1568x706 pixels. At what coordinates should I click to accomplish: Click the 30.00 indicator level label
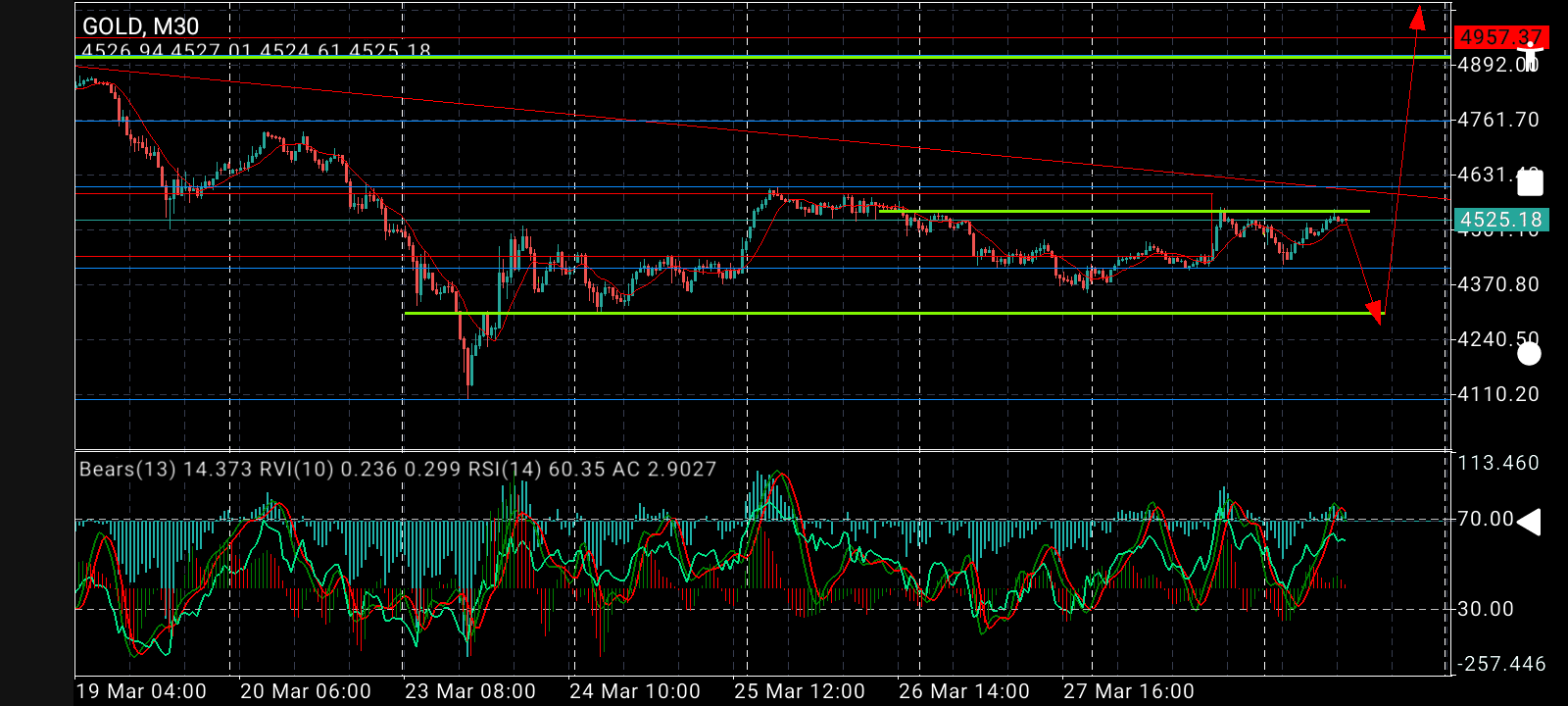pos(1486,609)
